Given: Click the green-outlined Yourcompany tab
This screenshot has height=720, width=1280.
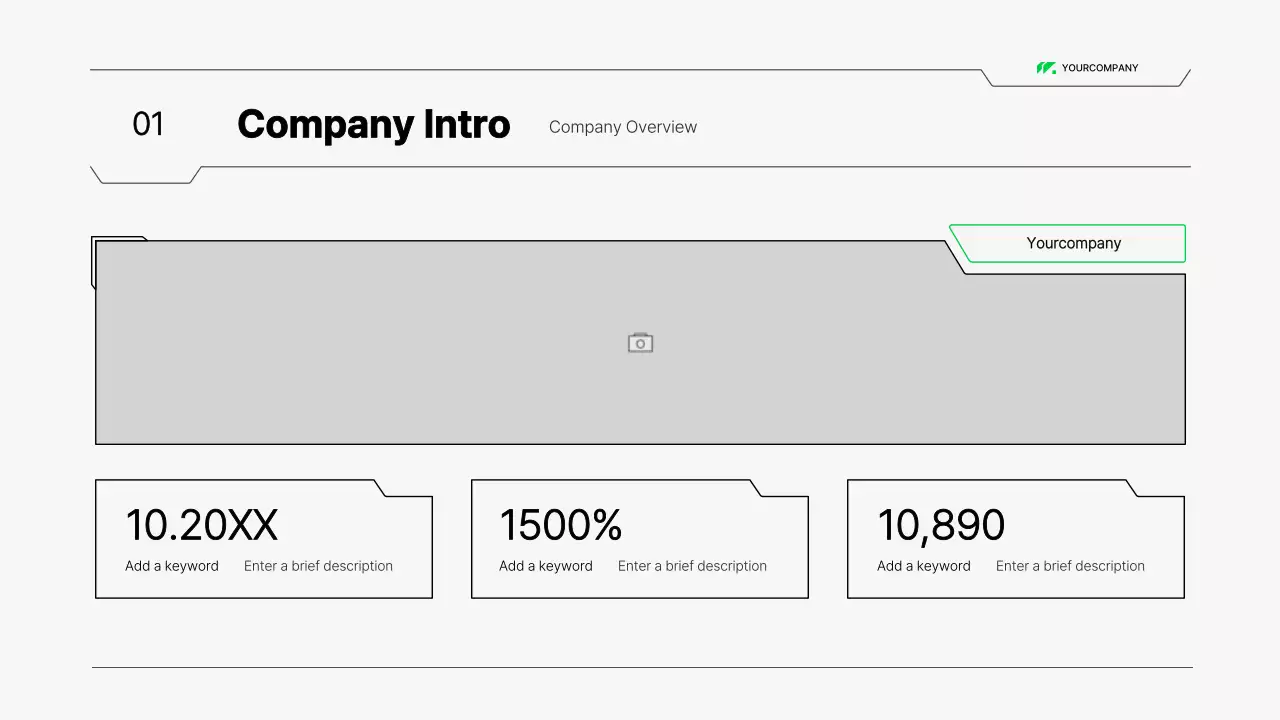Looking at the screenshot, I should 1073,243.
